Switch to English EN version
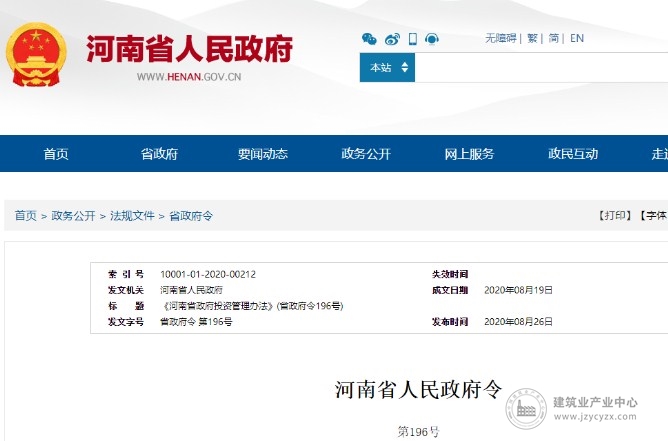Viewport: 668px width, 441px height. click(577, 38)
